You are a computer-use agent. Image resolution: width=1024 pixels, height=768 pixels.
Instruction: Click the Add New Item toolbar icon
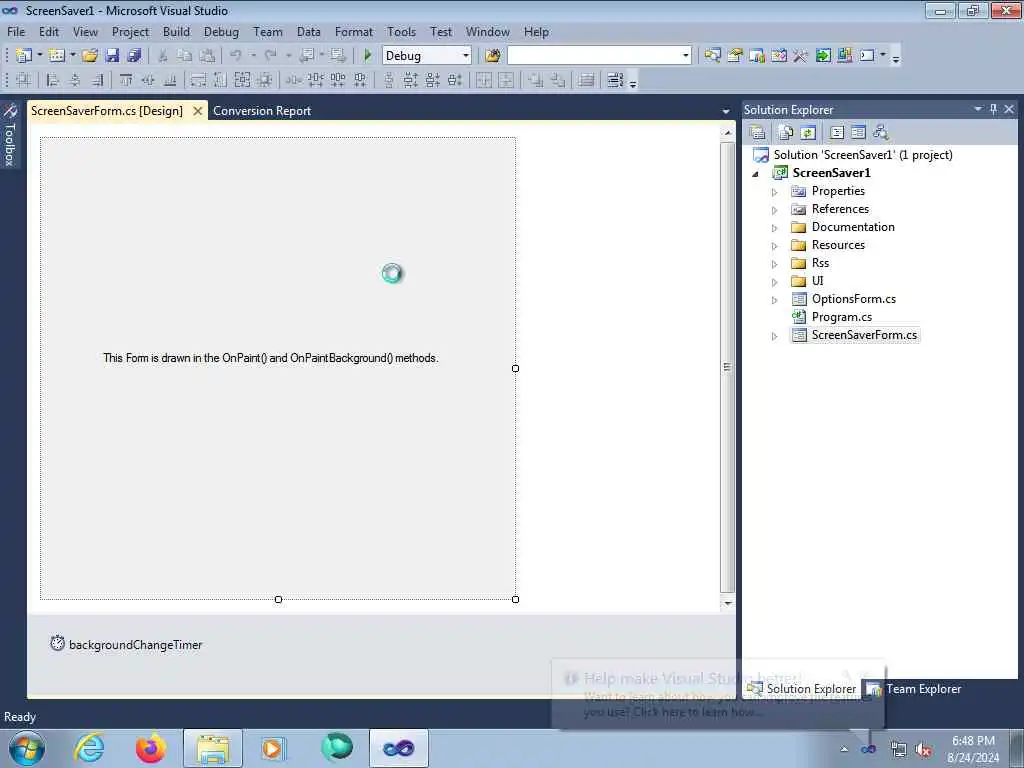click(x=57, y=56)
